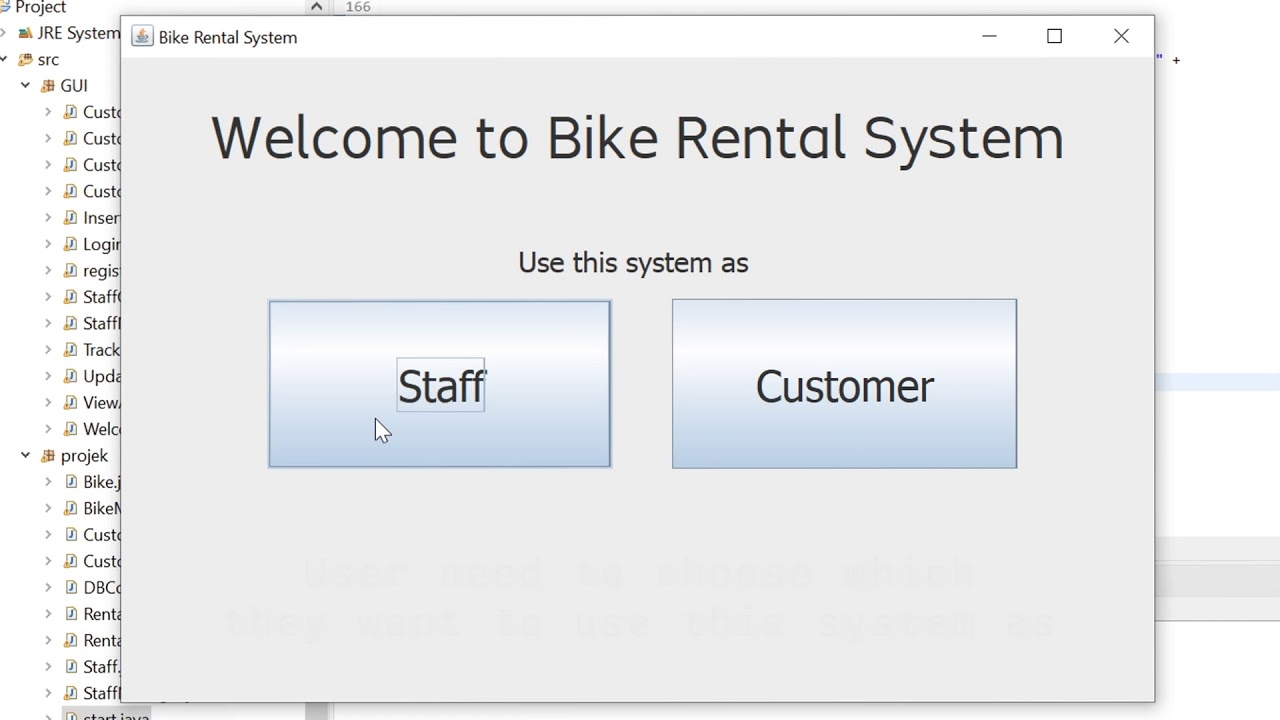Expand the Inser file tree arrow
1280x720 pixels.
coord(48,218)
